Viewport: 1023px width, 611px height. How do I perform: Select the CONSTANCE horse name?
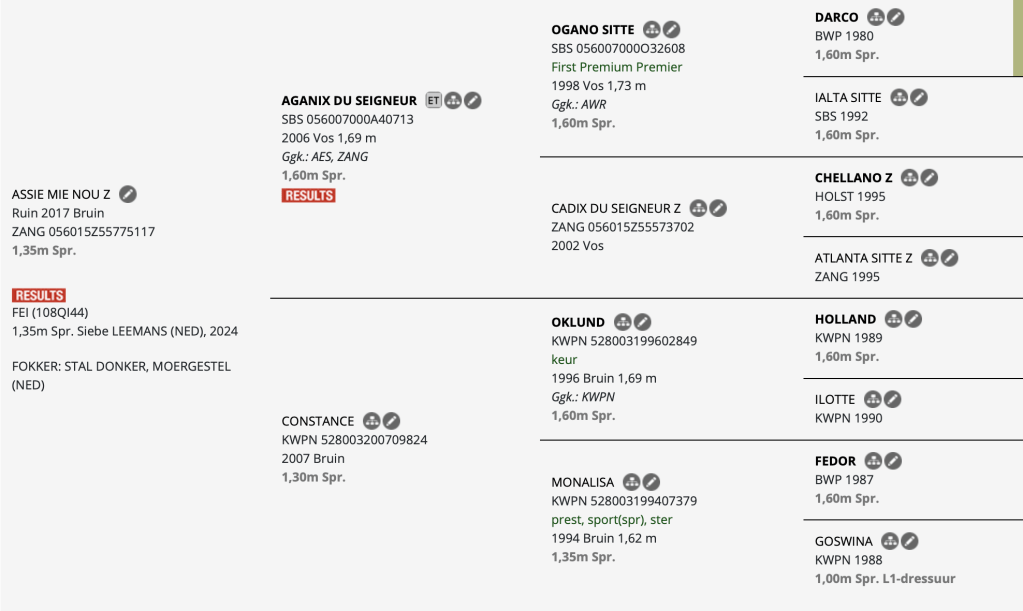pos(318,421)
